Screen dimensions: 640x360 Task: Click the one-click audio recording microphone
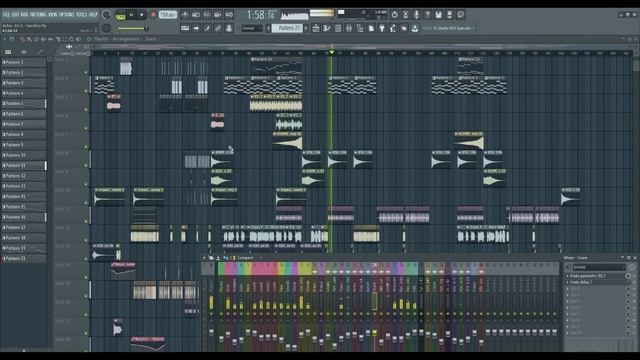click(417, 15)
